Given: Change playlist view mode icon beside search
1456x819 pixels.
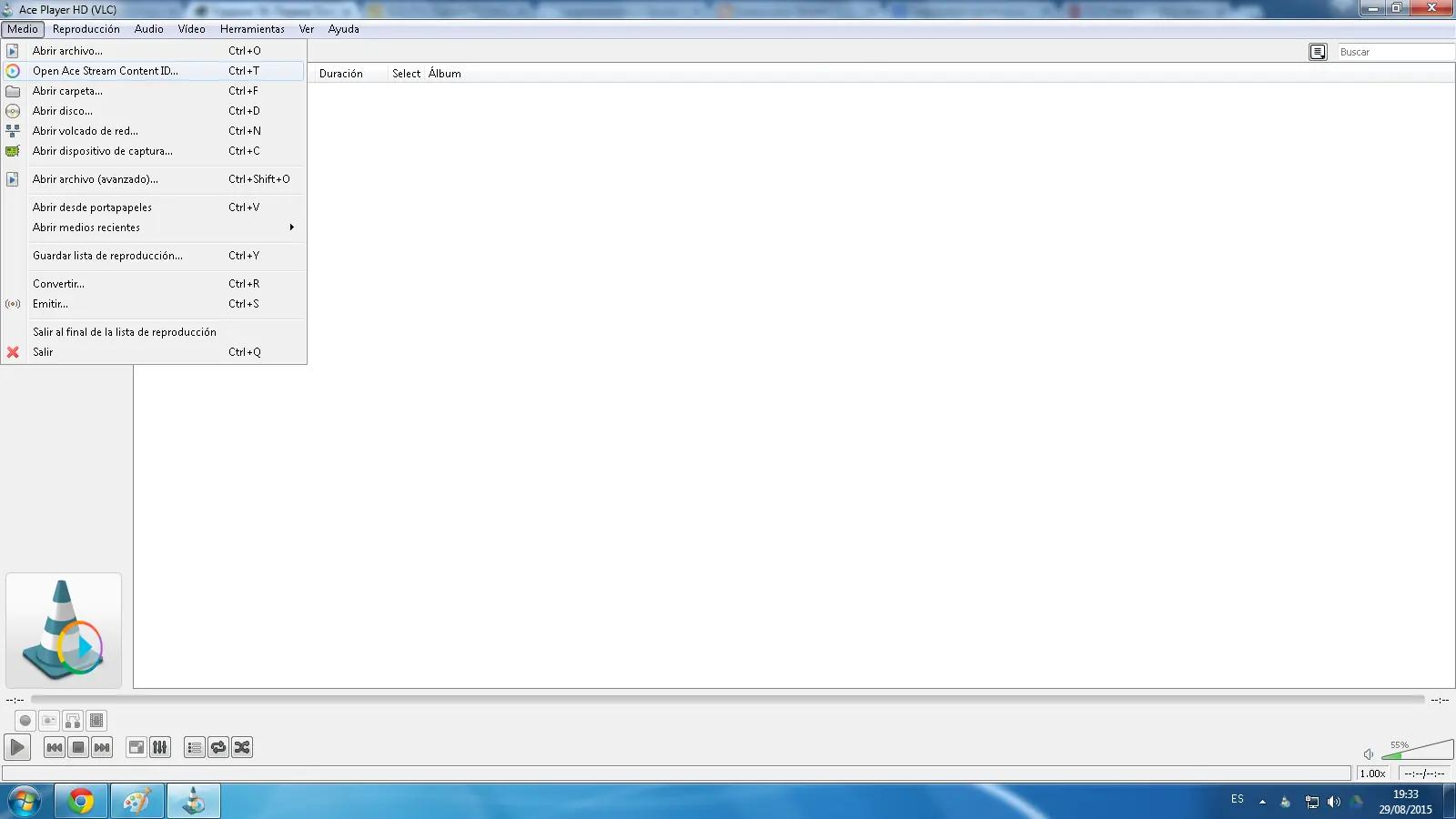Looking at the screenshot, I should click(1318, 52).
